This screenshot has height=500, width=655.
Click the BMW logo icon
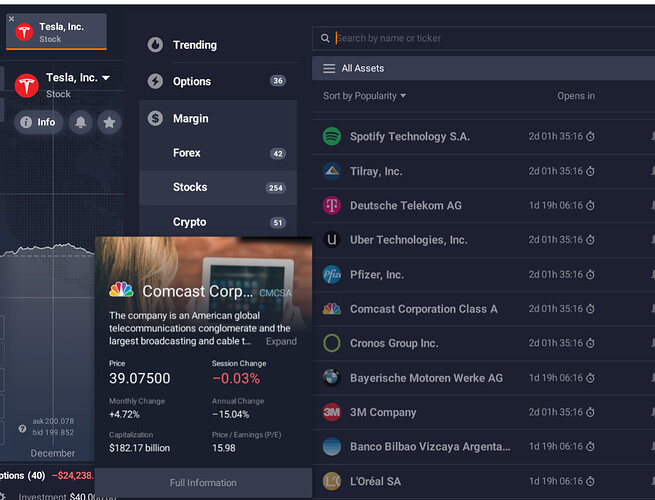[332, 378]
